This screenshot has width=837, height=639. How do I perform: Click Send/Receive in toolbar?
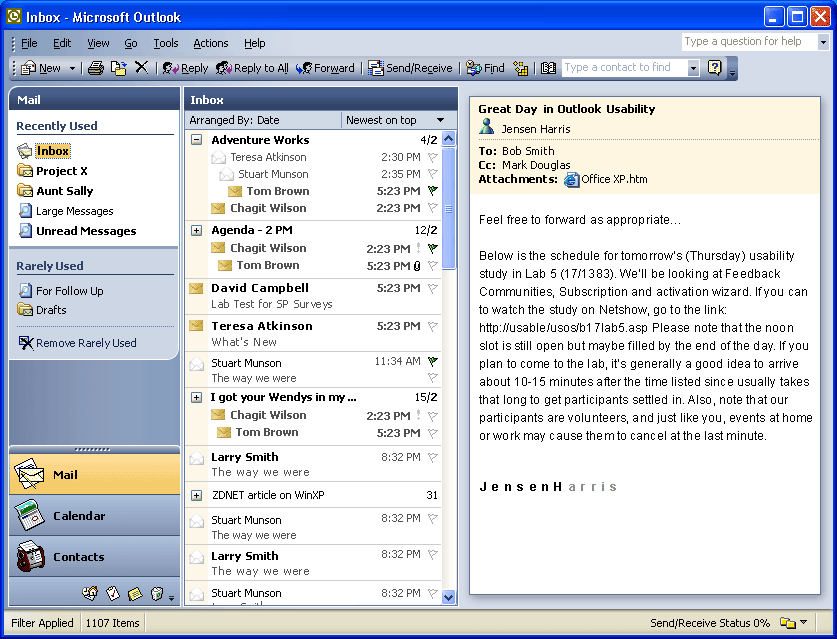point(410,68)
